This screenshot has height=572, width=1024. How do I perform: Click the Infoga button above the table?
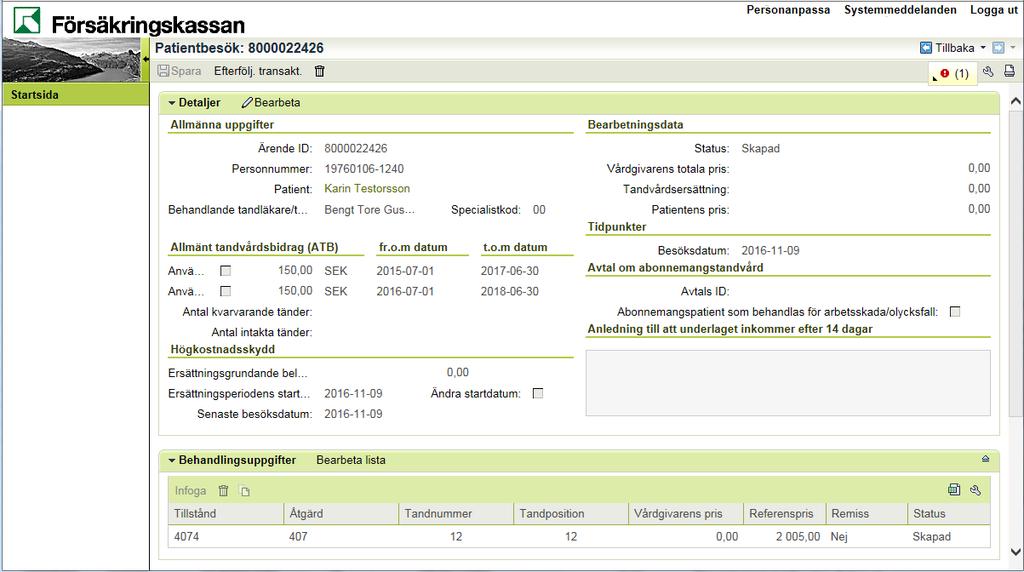click(190, 490)
